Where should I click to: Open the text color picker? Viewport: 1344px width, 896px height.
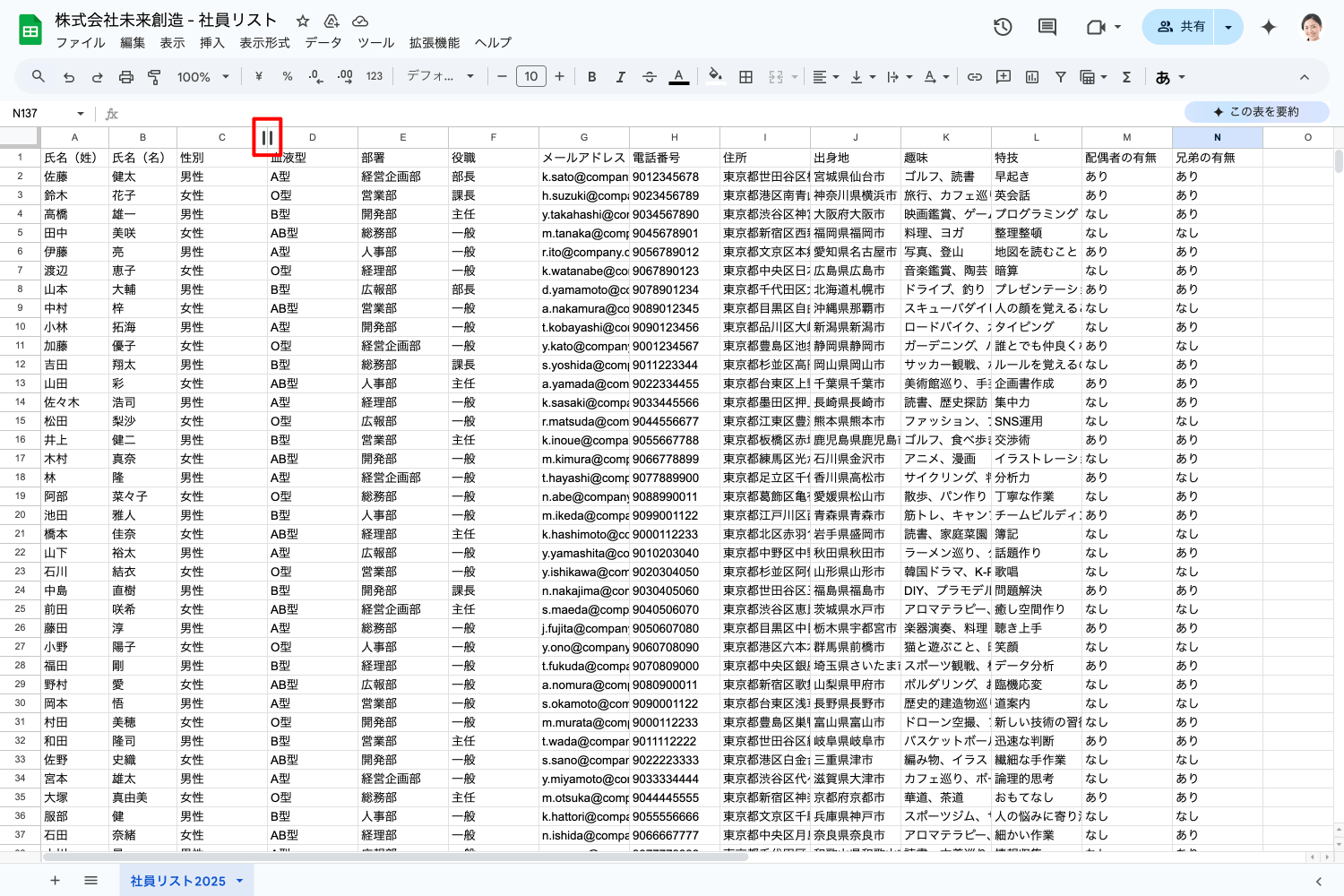click(679, 77)
